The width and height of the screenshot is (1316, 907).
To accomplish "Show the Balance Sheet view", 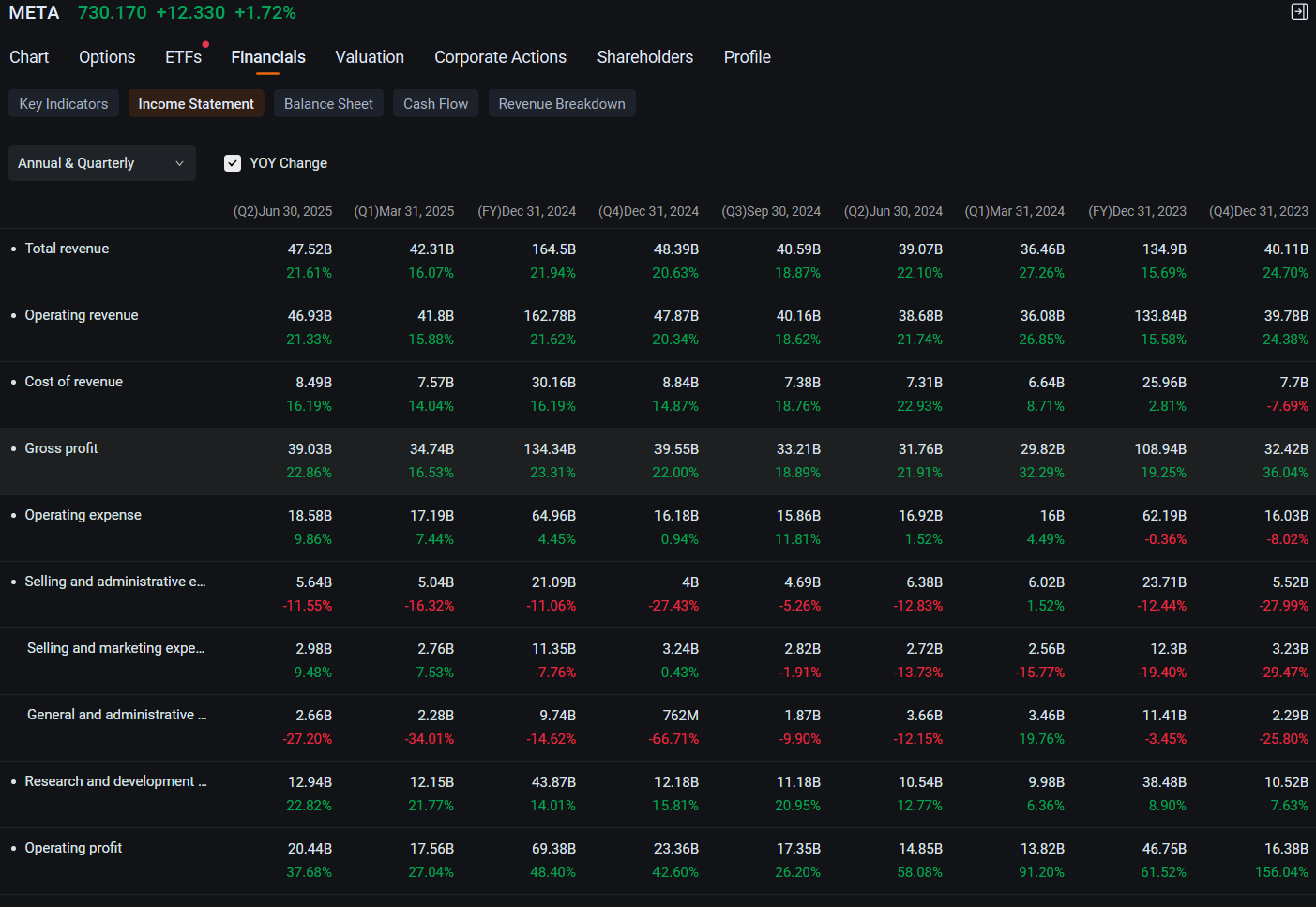I will pos(328,103).
